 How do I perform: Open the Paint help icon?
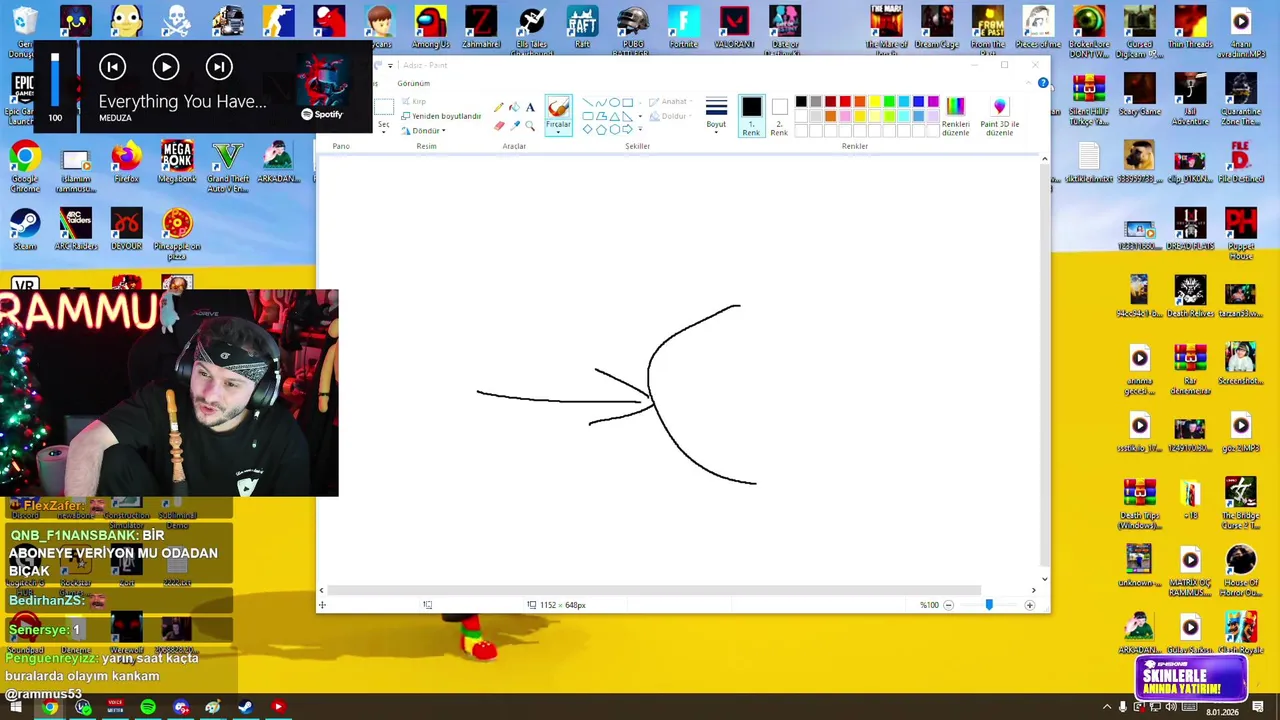pos(1043,83)
